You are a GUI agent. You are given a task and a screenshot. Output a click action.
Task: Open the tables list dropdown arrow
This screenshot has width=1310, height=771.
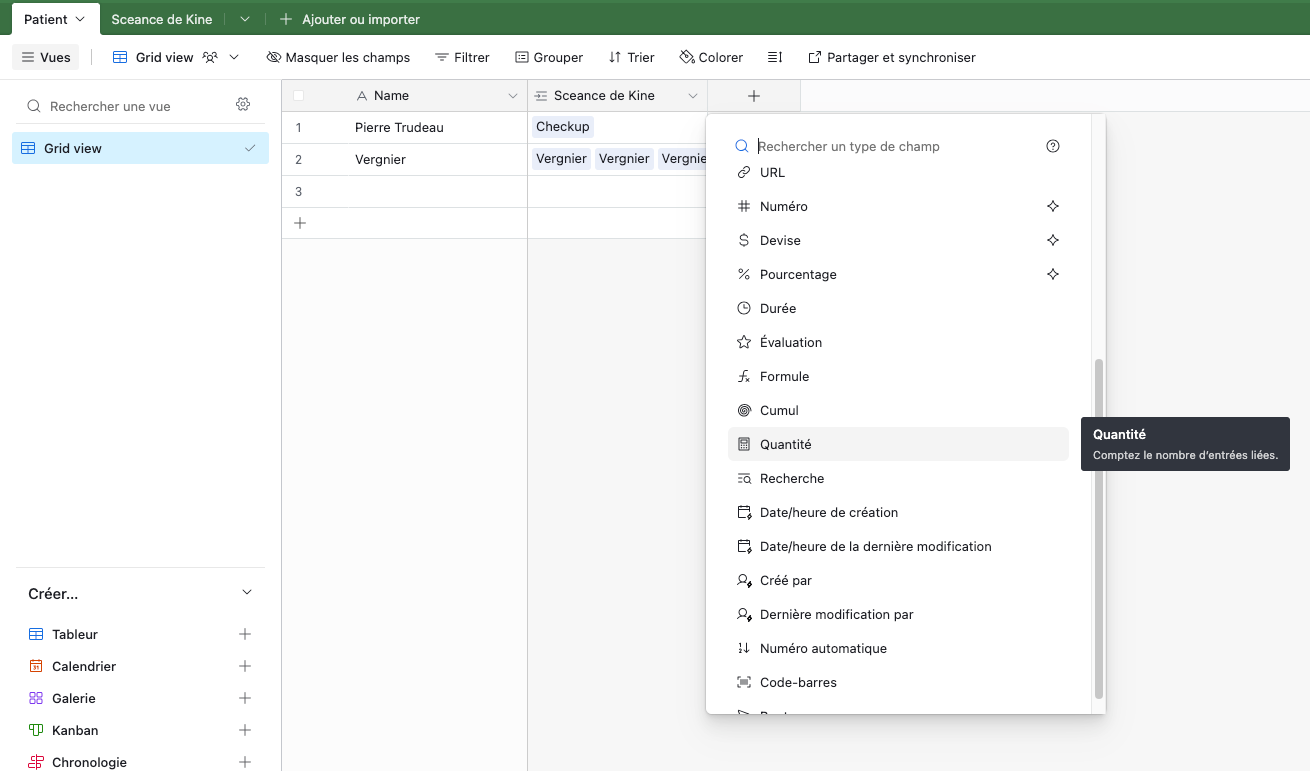tap(245, 19)
